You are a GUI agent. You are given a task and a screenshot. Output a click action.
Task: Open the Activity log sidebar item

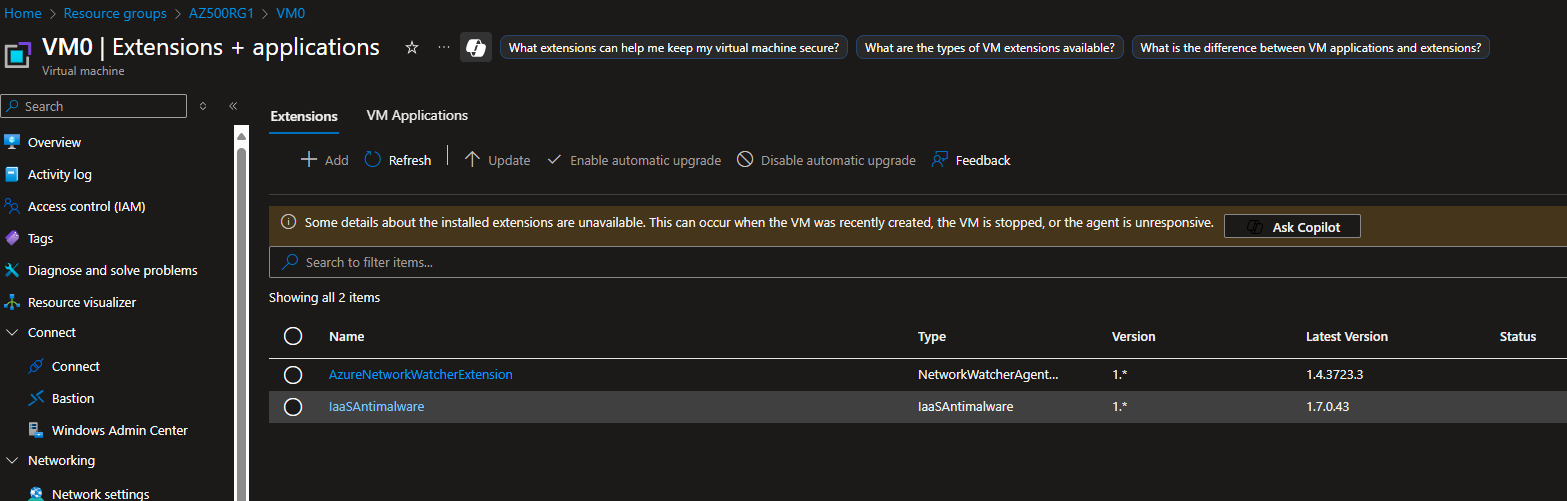(x=59, y=174)
